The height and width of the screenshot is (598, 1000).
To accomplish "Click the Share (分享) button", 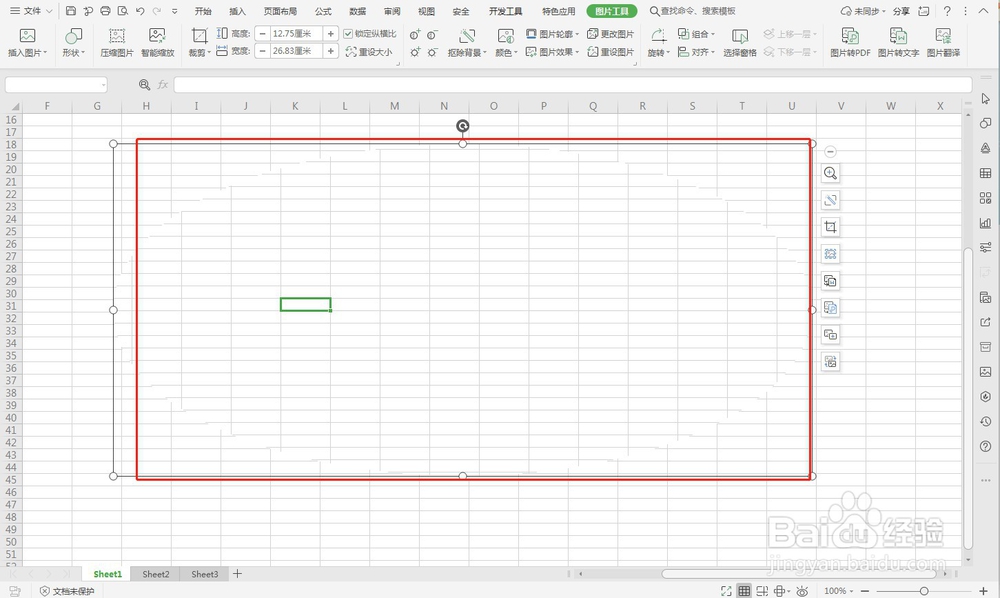I will click(x=901, y=11).
